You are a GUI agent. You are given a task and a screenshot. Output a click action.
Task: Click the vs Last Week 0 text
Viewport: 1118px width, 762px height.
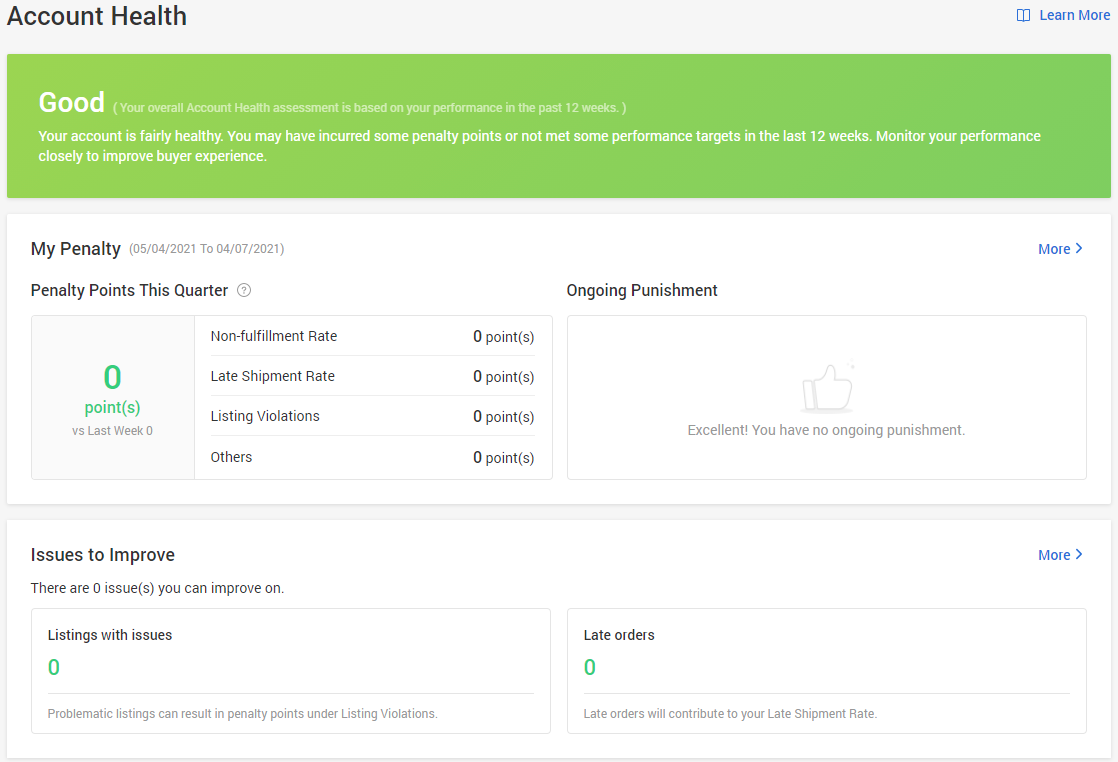[113, 431]
